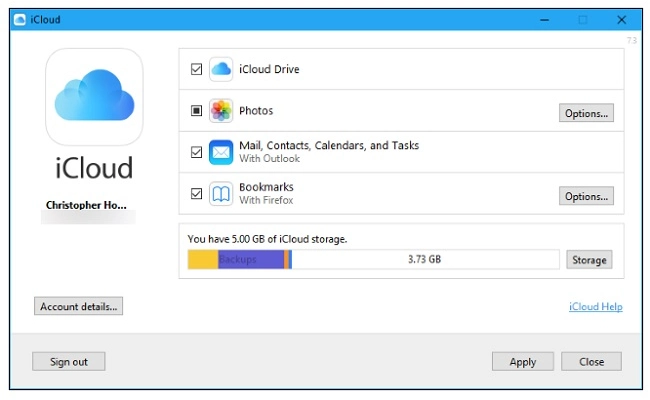Click the Bookmarks book icon
Image resolution: width=650 pixels, height=400 pixels.
221,195
